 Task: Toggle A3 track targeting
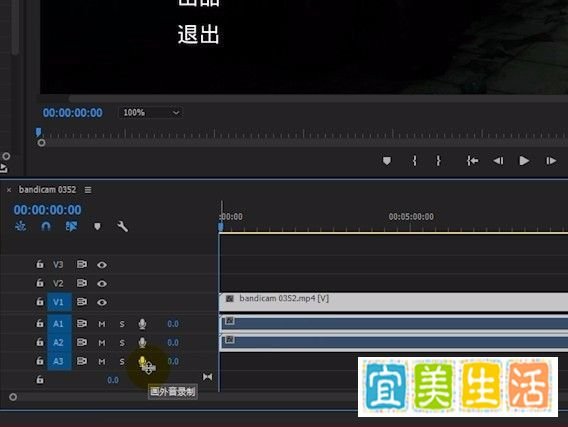point(59,361)
